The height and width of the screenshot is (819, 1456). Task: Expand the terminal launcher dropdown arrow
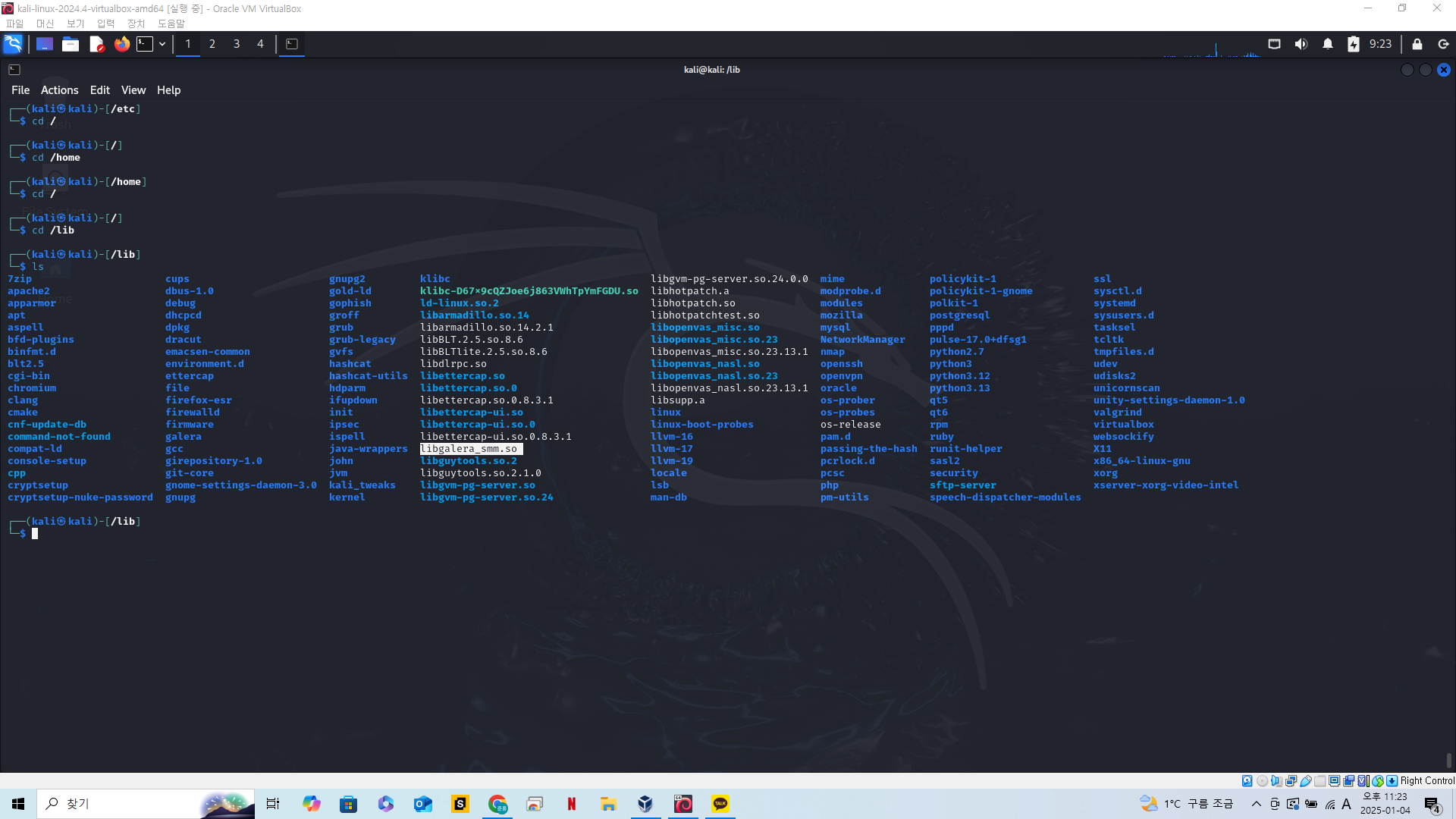(162, 44)
